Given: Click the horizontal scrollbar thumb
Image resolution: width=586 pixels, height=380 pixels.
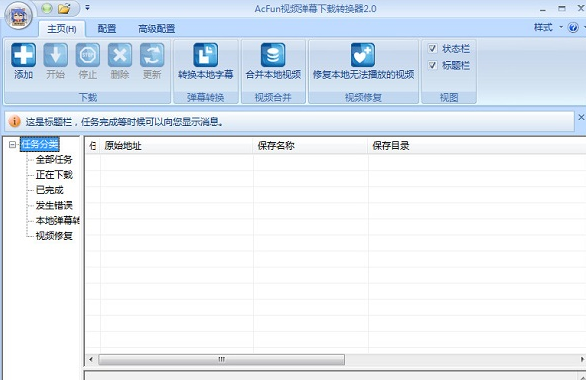Looking at the screenshot, I should [221, 359].
